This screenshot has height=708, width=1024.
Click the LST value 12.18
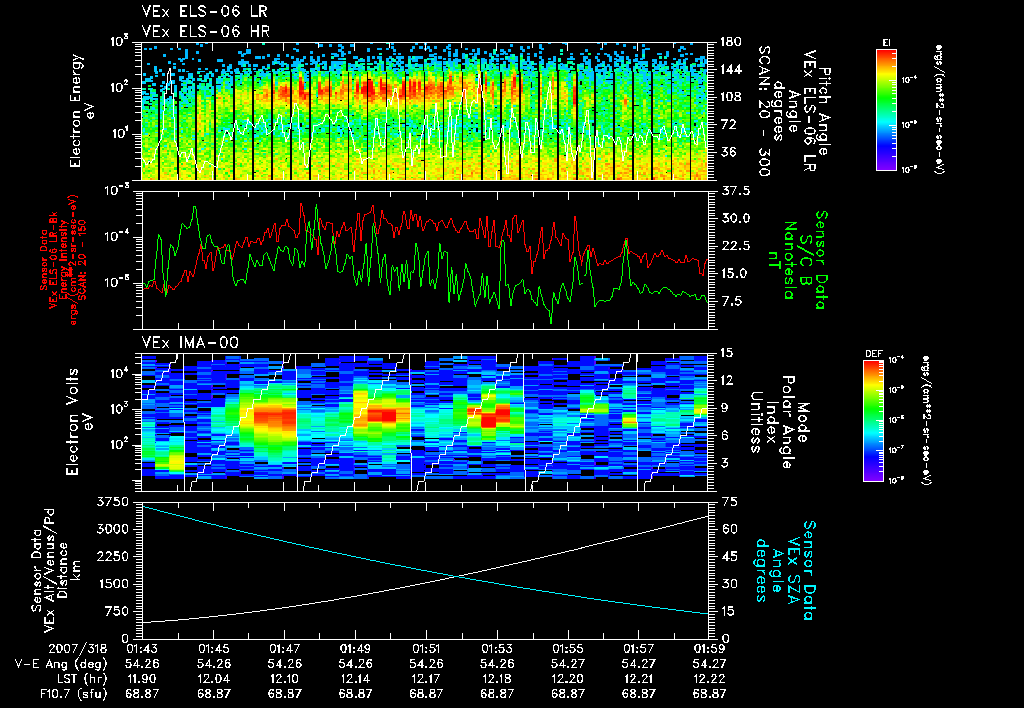pyautogui.click(x=497, y=679)
